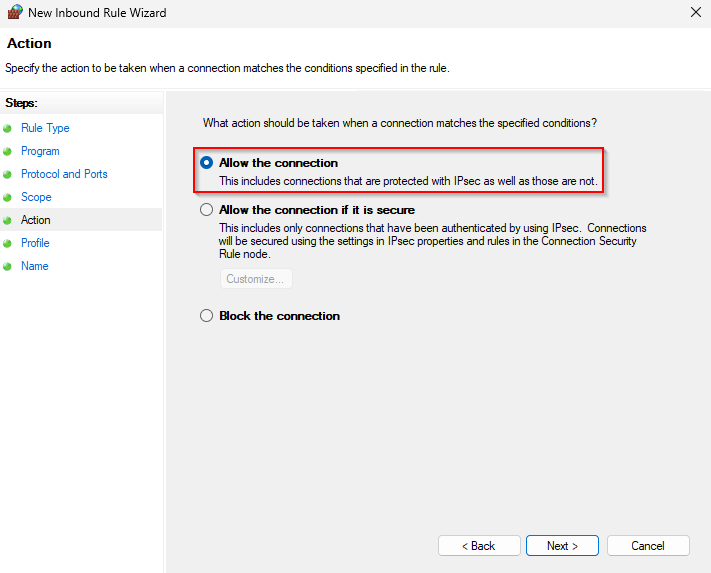Viewport: 711px width, 573px height.
Task: Go back with the Back button
Action: coord(479,546)
